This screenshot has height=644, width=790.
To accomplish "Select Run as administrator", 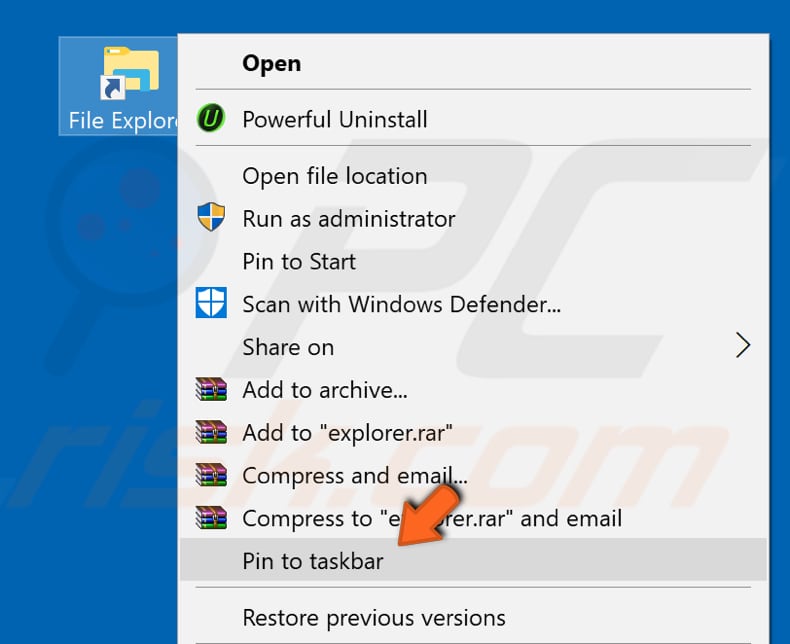I will tap(473, 219).
